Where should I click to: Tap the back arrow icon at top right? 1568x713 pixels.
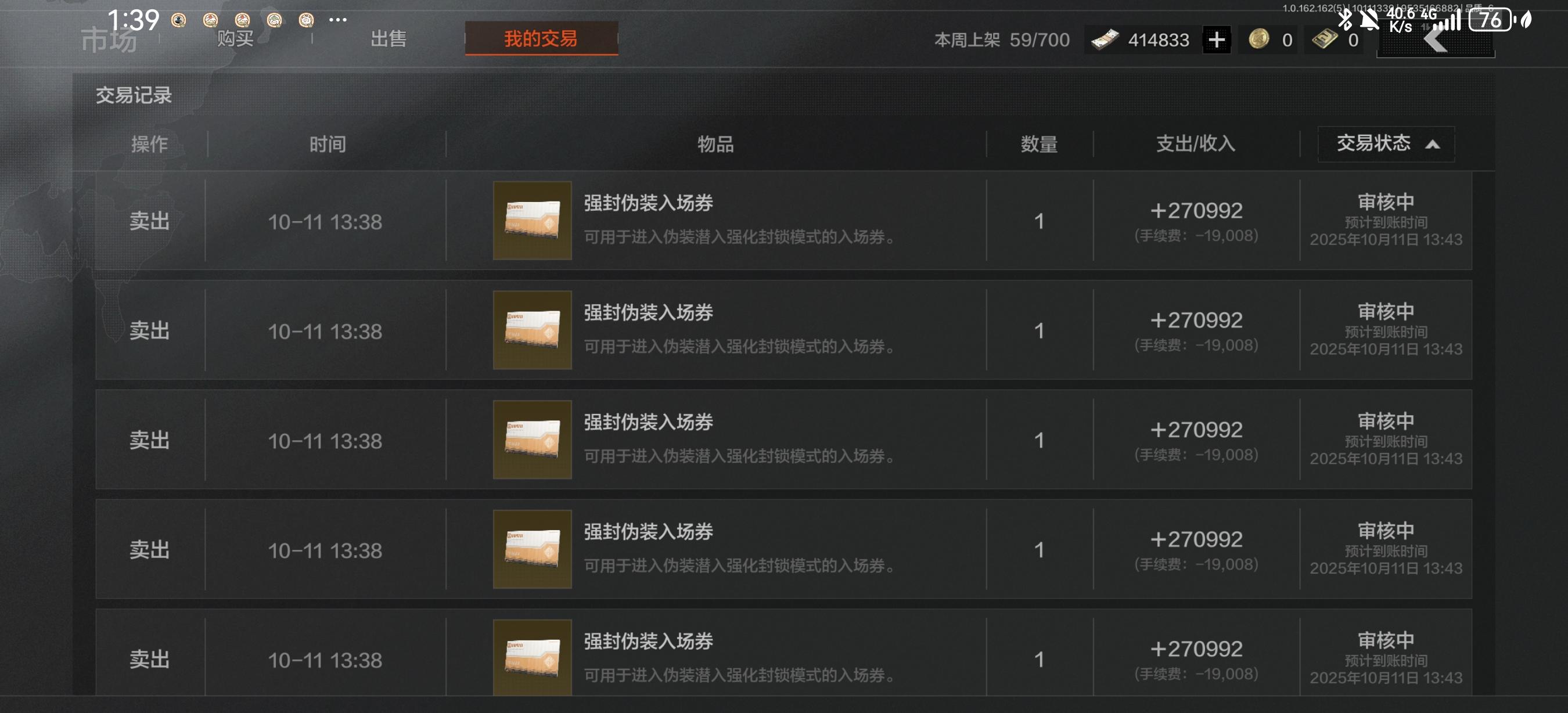[1436, 40]
